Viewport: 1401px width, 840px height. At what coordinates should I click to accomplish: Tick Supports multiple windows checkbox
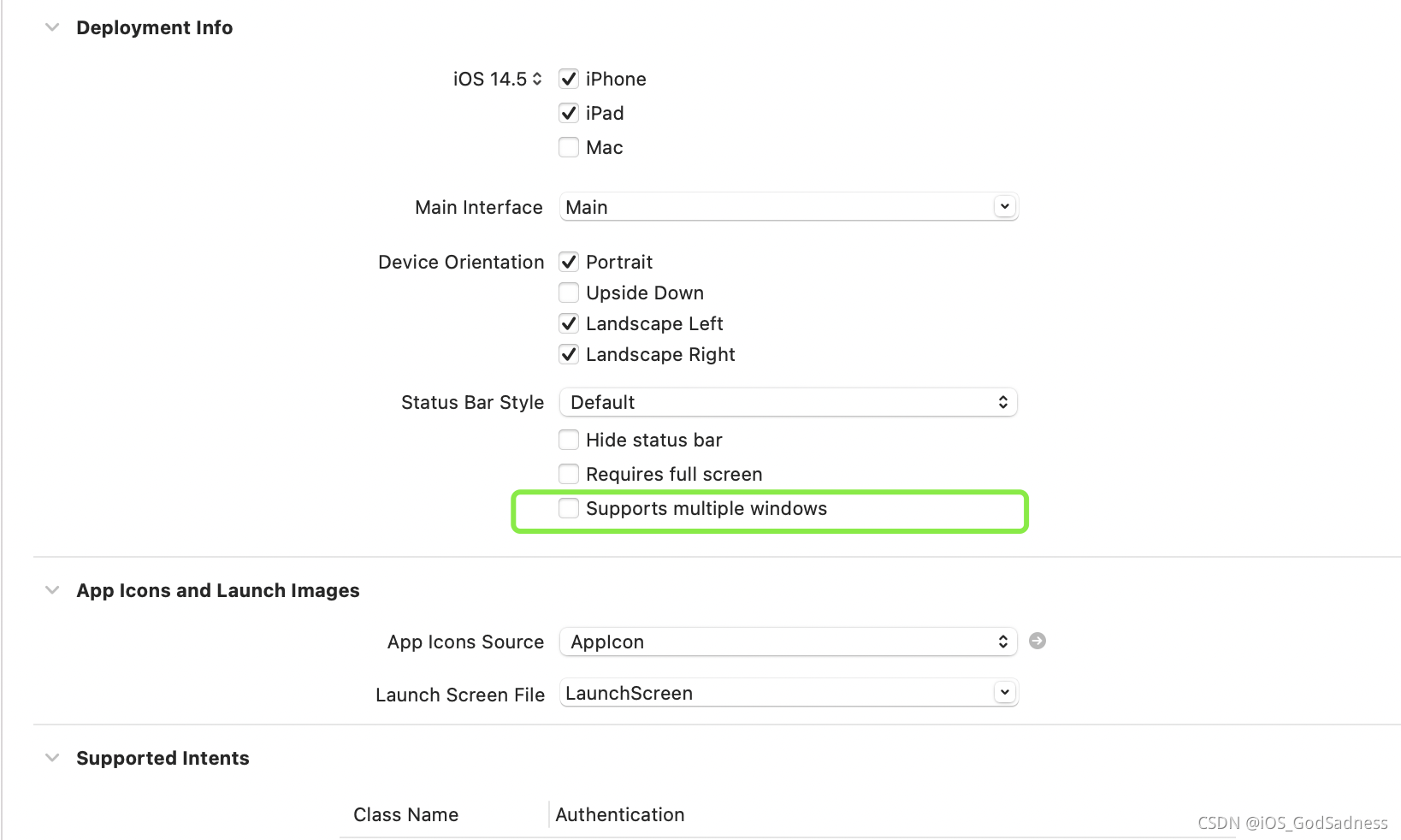pos(569,508)
